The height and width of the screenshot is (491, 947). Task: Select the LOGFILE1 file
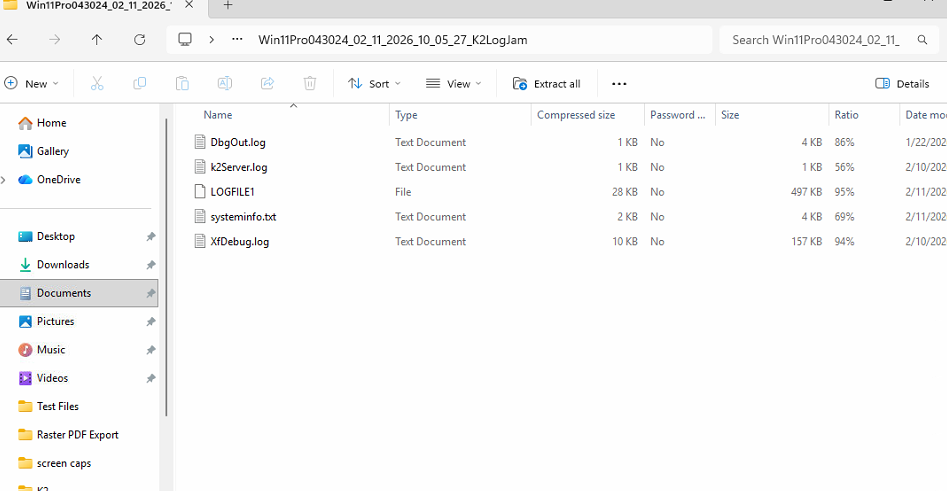[x=233, y=192]
